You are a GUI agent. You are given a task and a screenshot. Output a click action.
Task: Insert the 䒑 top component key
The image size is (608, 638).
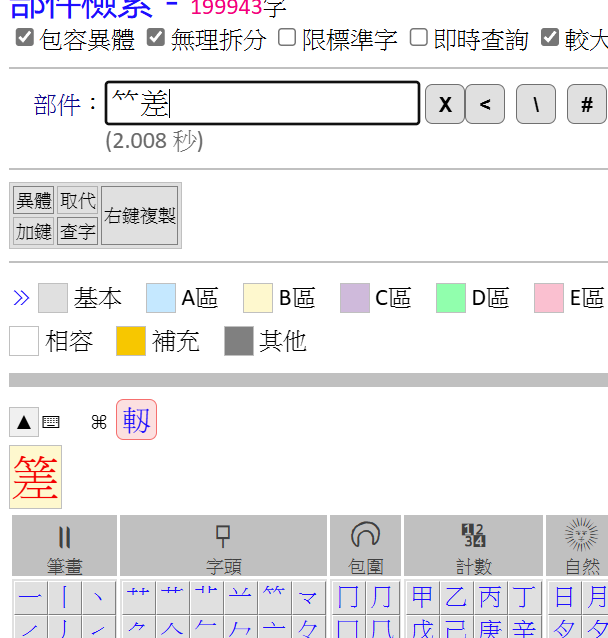pos(240,598)
